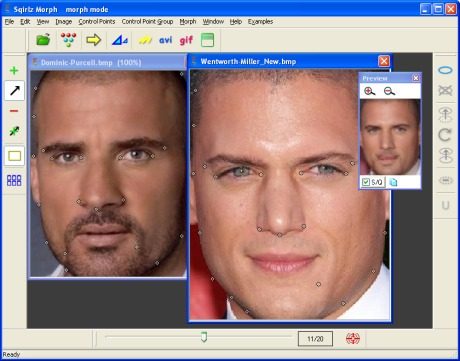Click the red crosshair icon beside the frame counter
The image size is (460, 361).
(x=353, y=339)
